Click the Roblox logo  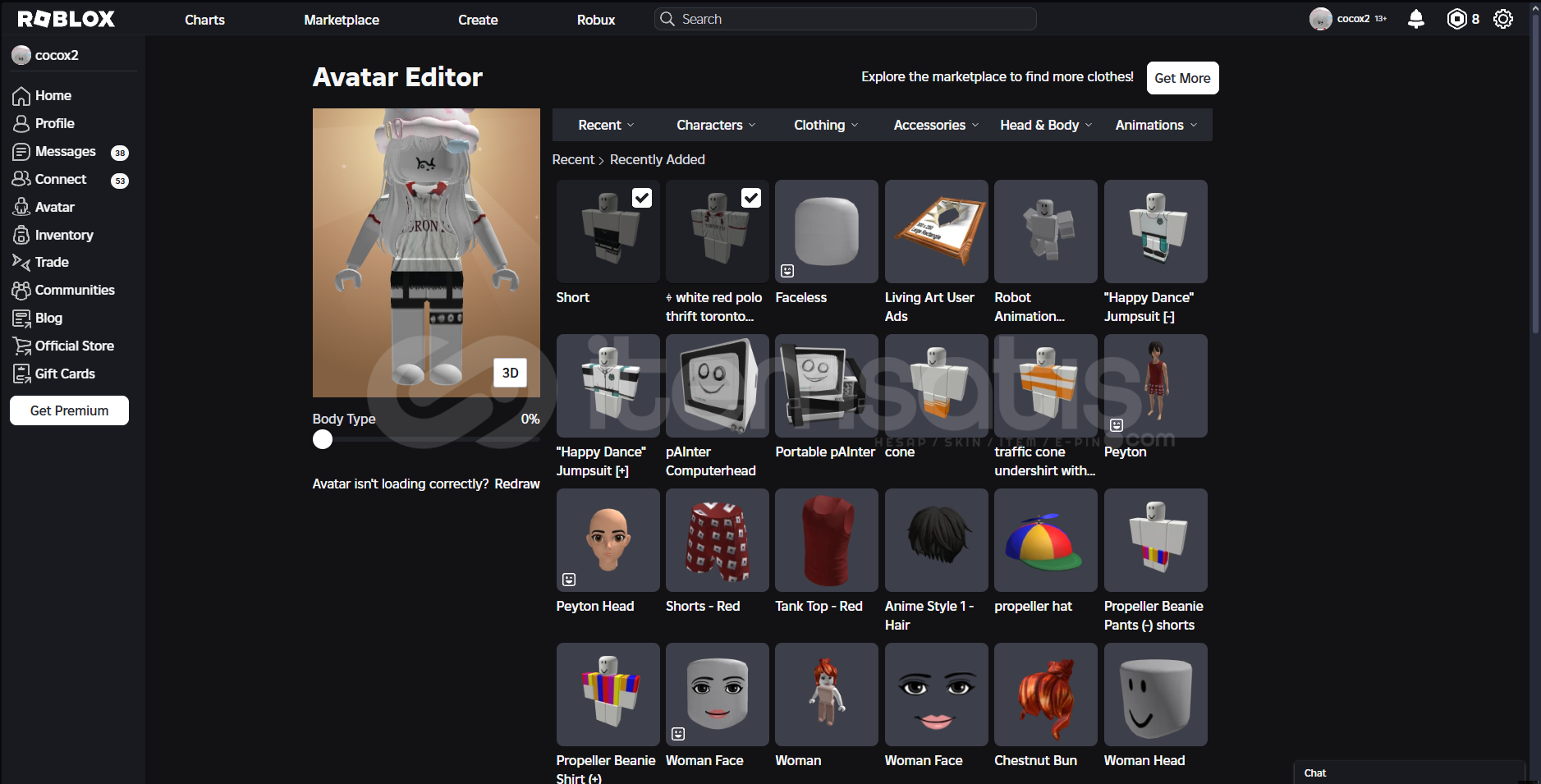(x=67, y=19)
